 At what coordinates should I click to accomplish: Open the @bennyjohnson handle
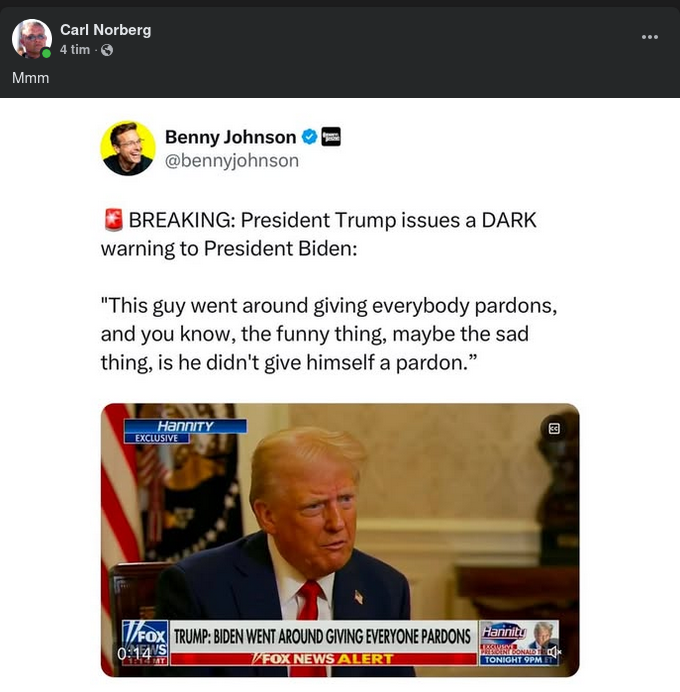232,161
